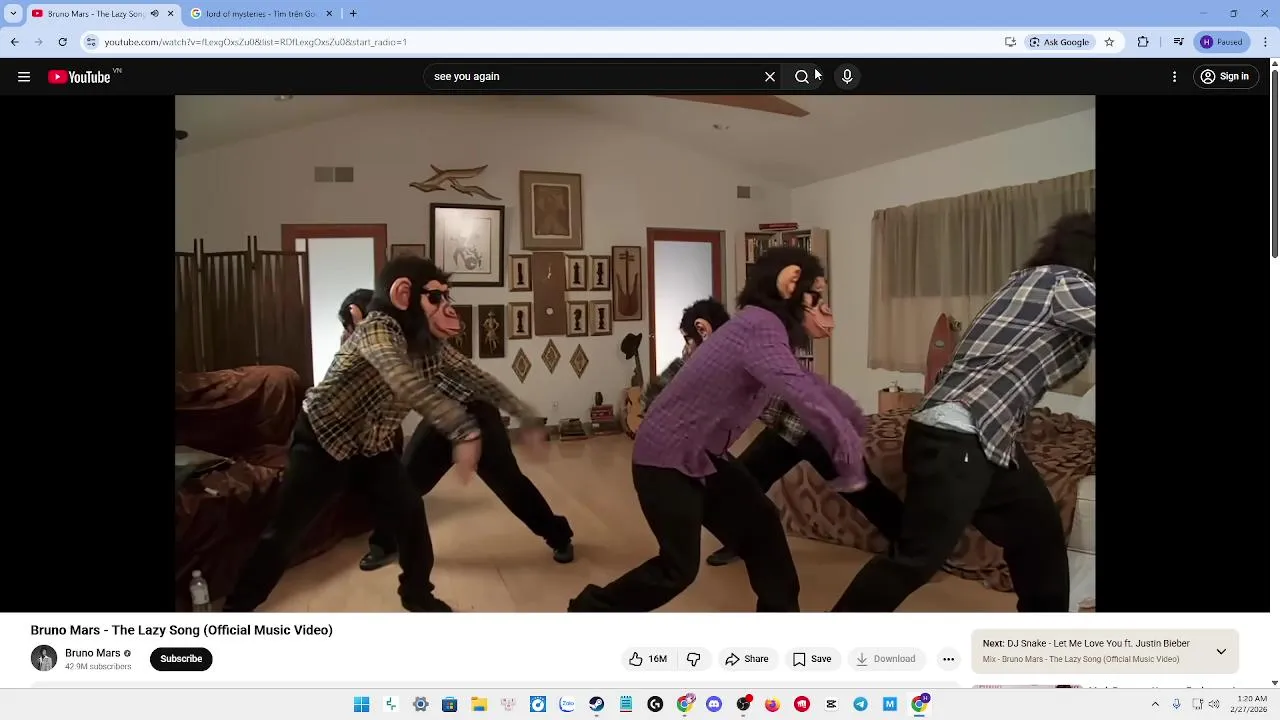Like the Lazy Song video
Image resolution: width=1280 pixels, height=720 pixels.
(648, 659)
